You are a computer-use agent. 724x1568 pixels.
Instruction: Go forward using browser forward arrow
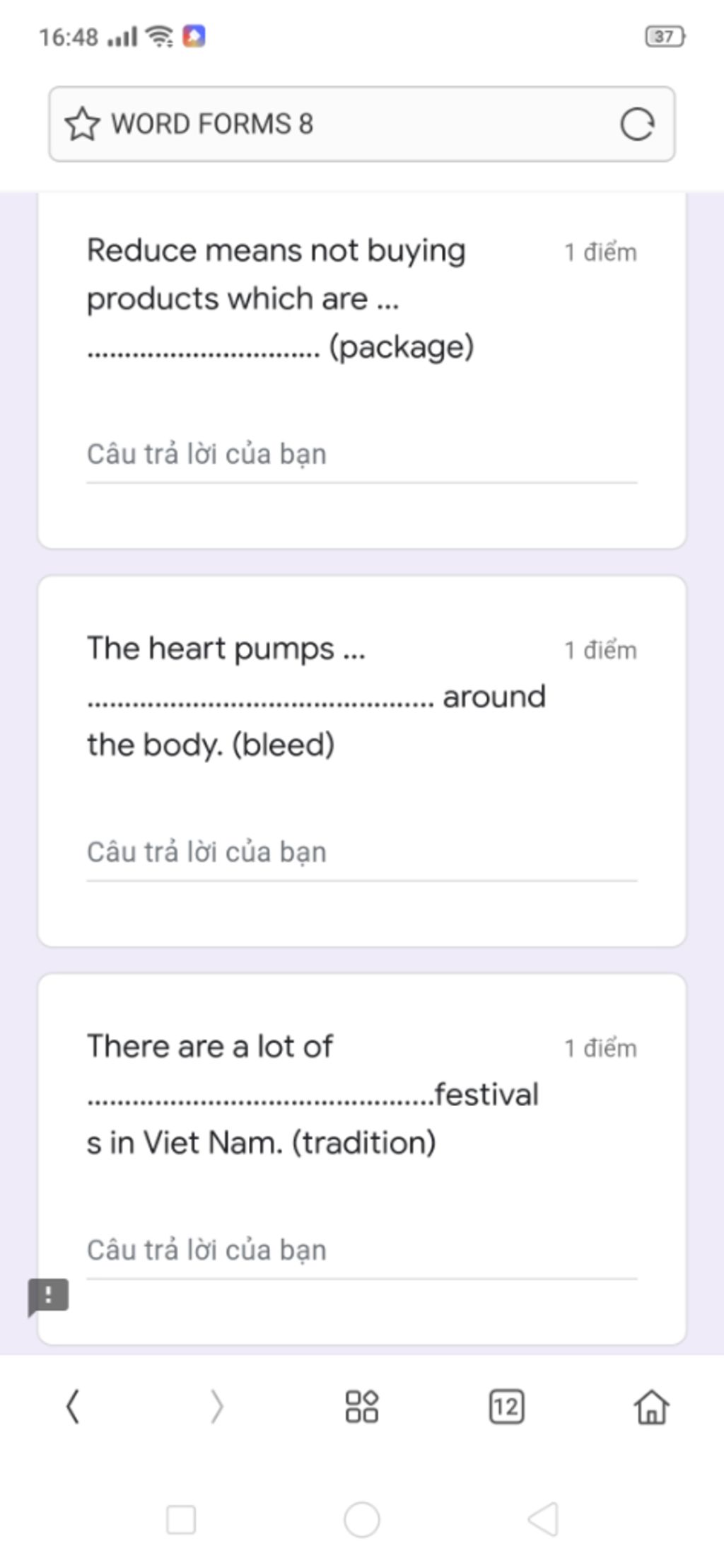217,1406
